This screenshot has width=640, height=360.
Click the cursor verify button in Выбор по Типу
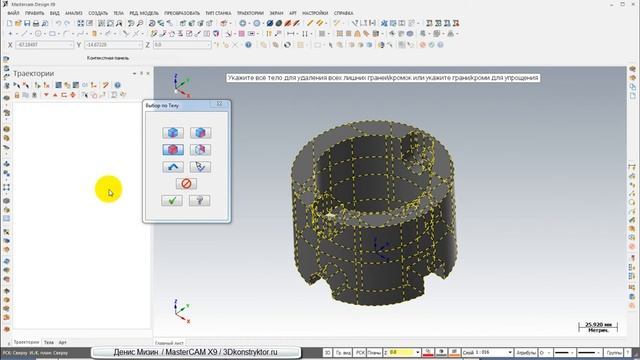(200, 167)
